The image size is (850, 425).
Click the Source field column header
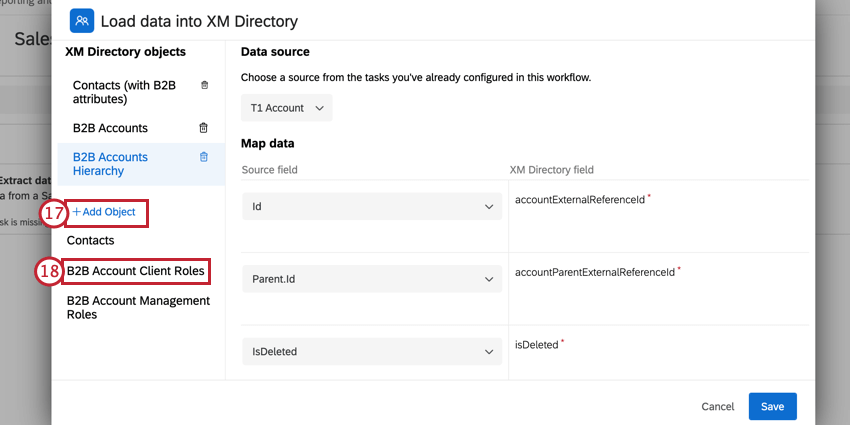(x=269, y=170)
